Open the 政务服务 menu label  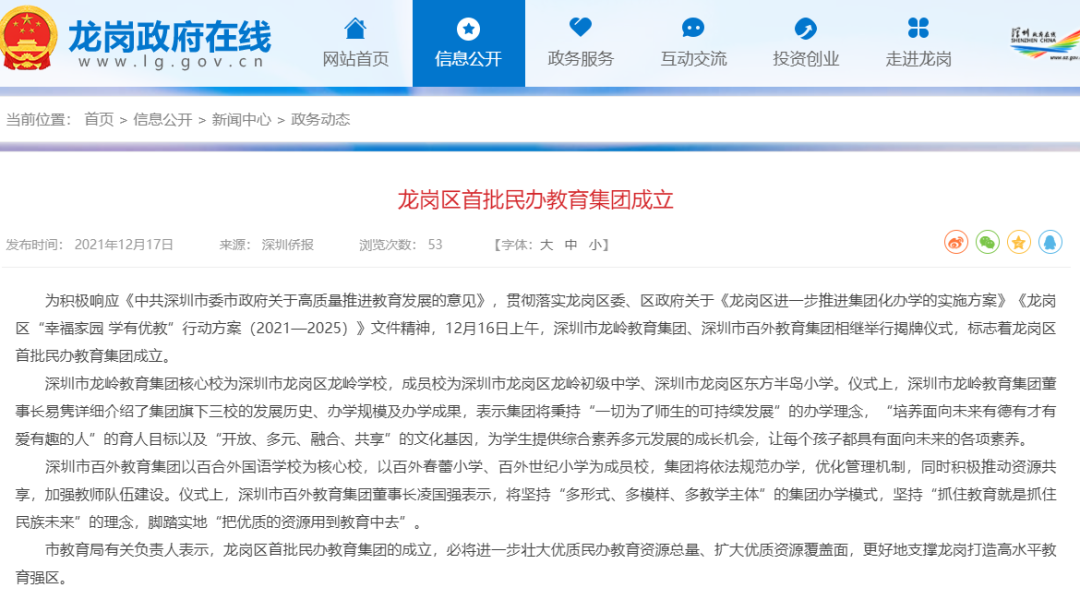[x=581, y=59]
